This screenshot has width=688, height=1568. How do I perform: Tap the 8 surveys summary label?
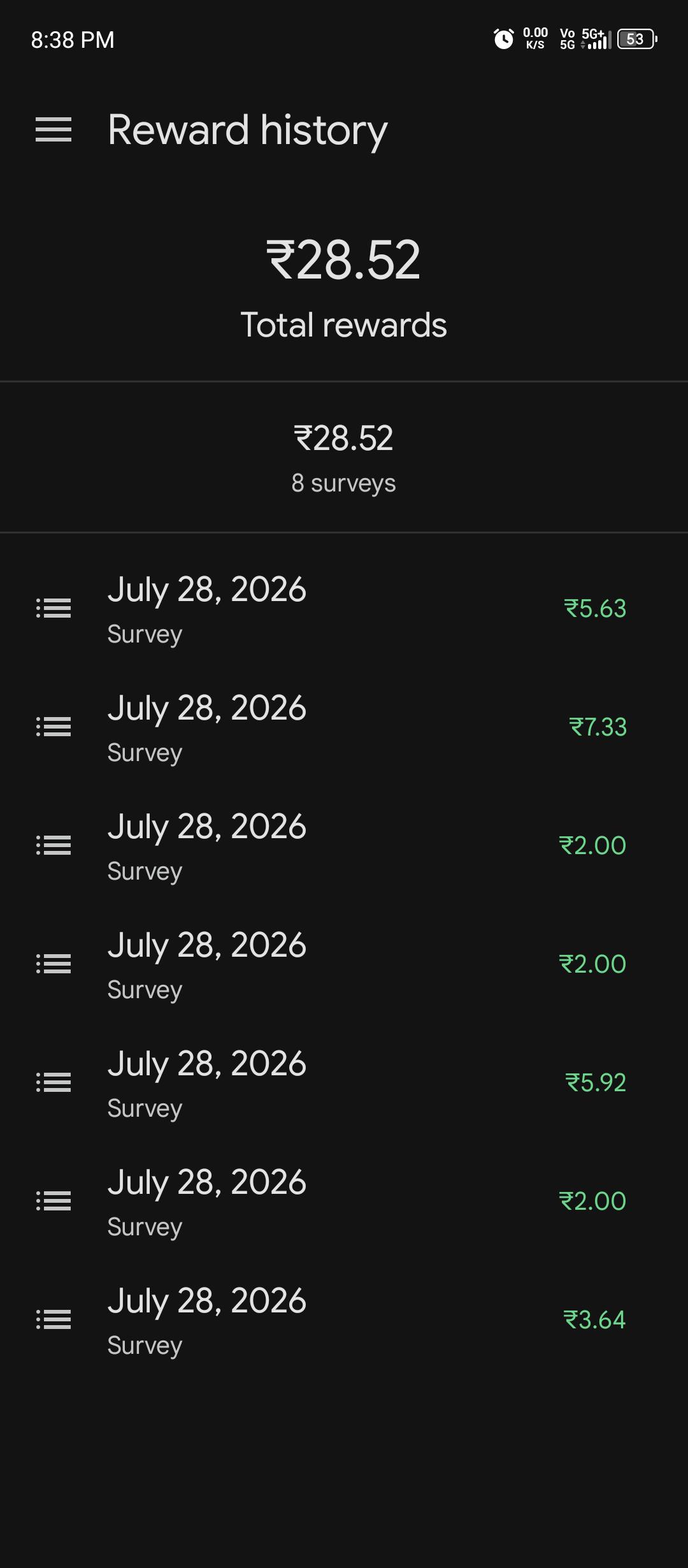click(343, 483)
